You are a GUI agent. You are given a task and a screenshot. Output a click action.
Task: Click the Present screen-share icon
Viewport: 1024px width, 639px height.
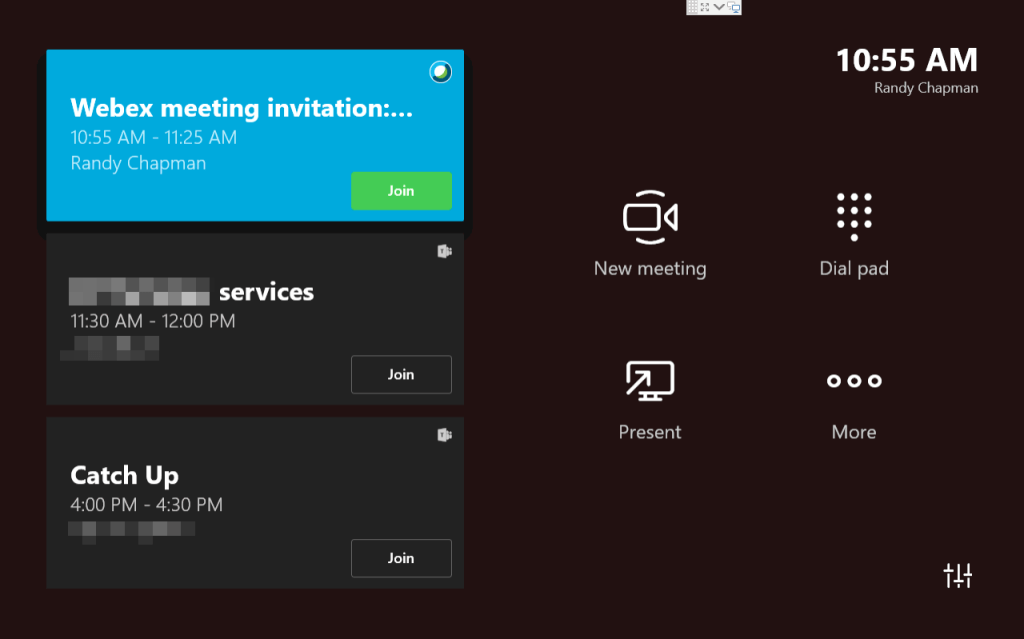coord(650,381)
